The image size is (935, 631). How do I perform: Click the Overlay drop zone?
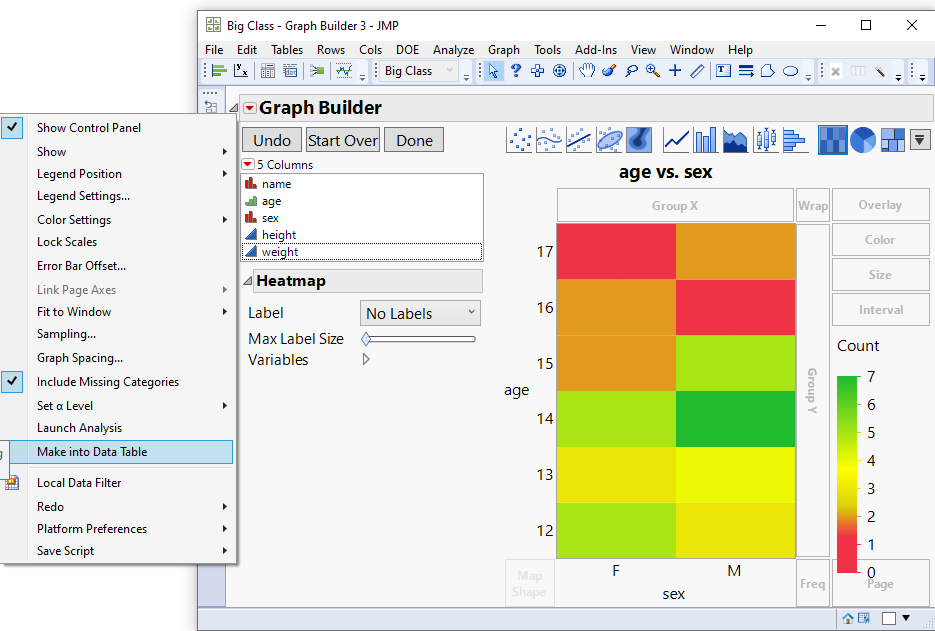click(x=880, y=205)
